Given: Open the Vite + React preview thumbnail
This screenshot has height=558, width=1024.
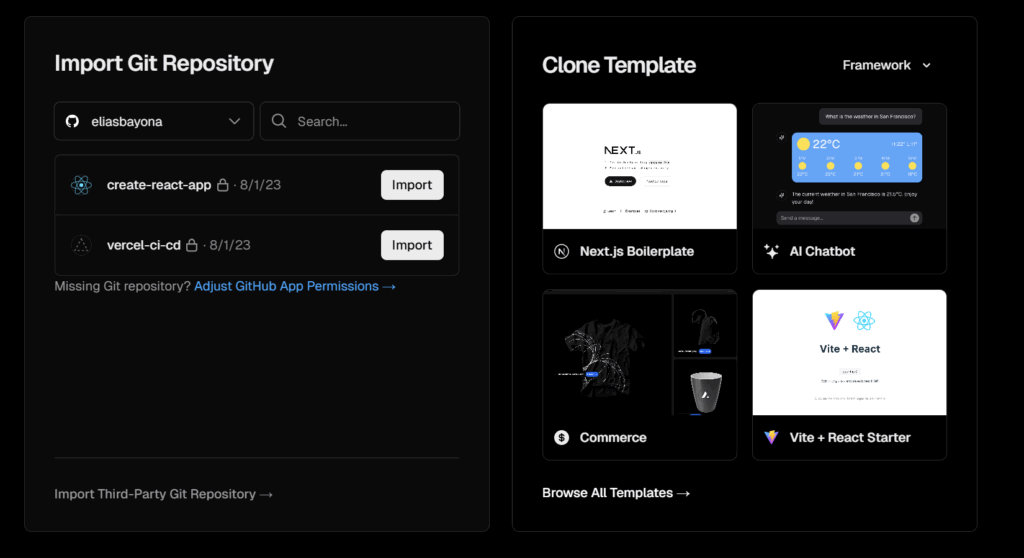Looking at the screenshot, I should click(849, 353).
